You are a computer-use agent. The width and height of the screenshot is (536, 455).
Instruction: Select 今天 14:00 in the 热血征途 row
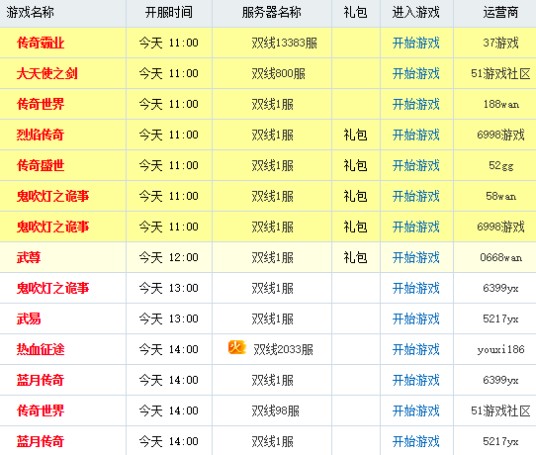point(169,349)
